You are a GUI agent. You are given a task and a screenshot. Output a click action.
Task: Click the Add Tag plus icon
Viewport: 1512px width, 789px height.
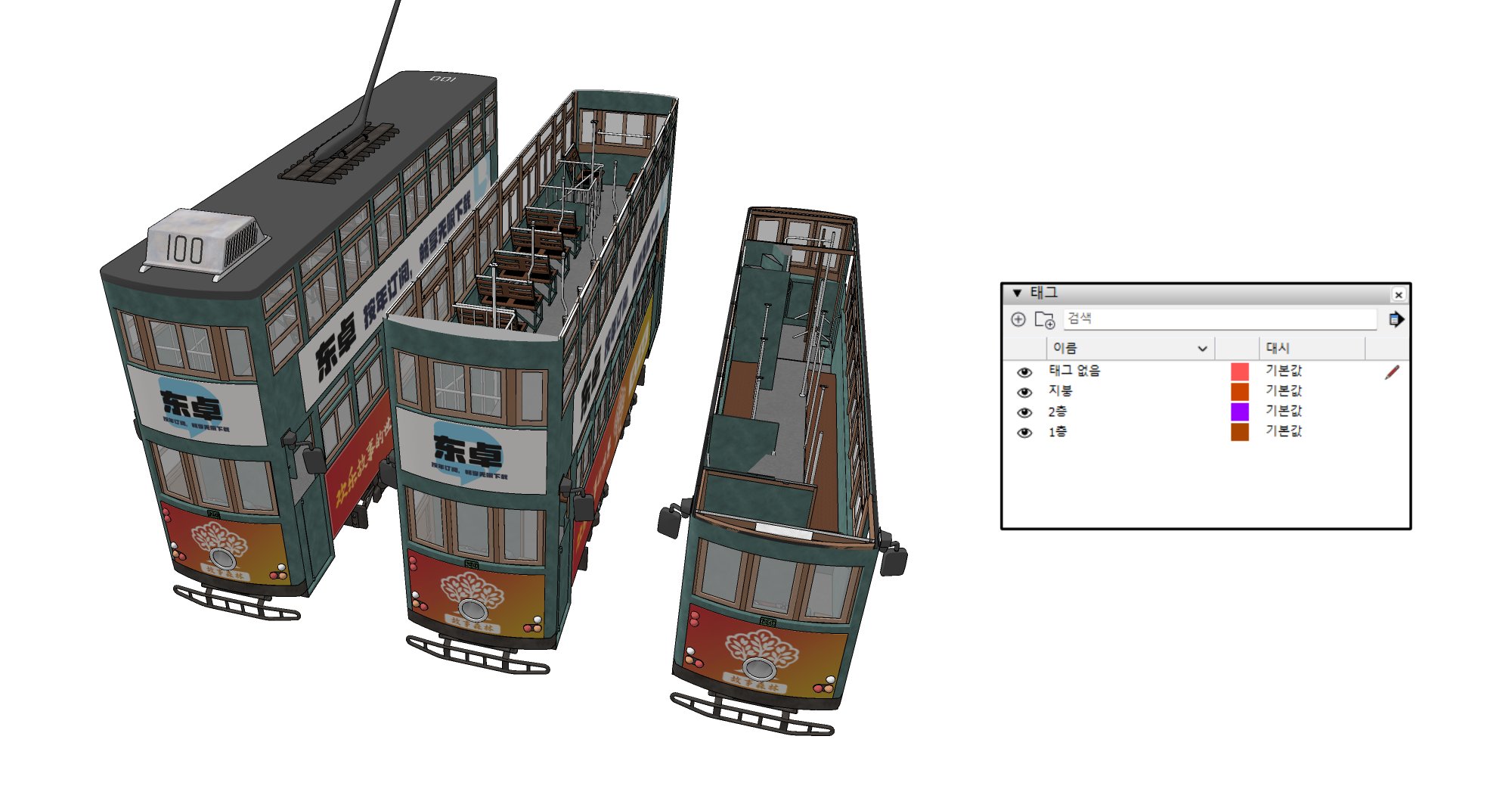[1018, 319]
